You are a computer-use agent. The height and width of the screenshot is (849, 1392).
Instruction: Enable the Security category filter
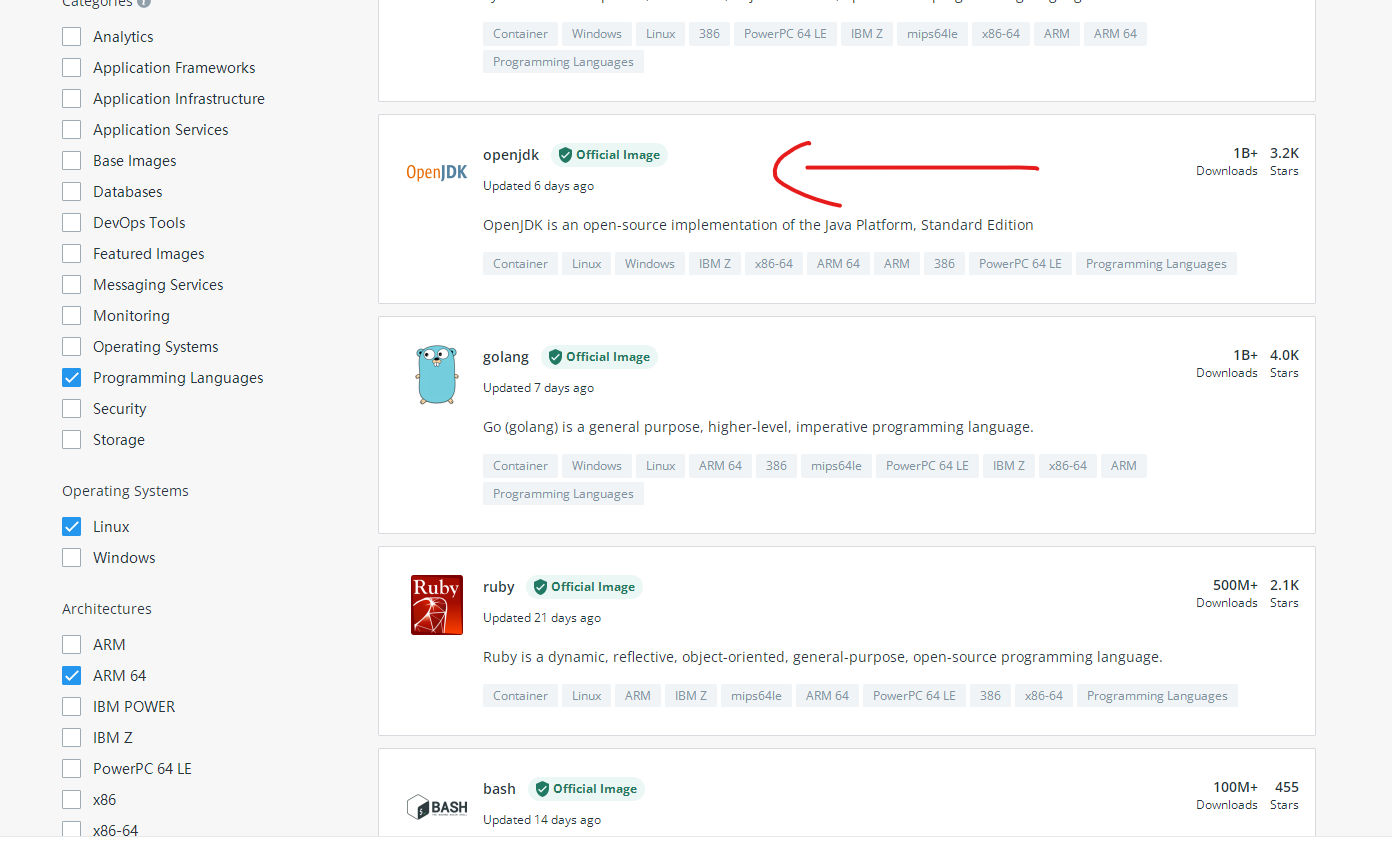tap(71, 408)
